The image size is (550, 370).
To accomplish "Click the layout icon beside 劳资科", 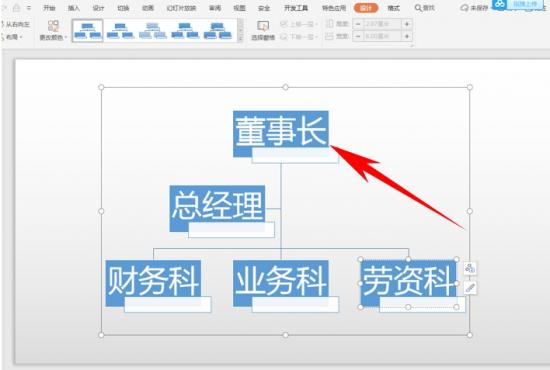I will point(470,269).
